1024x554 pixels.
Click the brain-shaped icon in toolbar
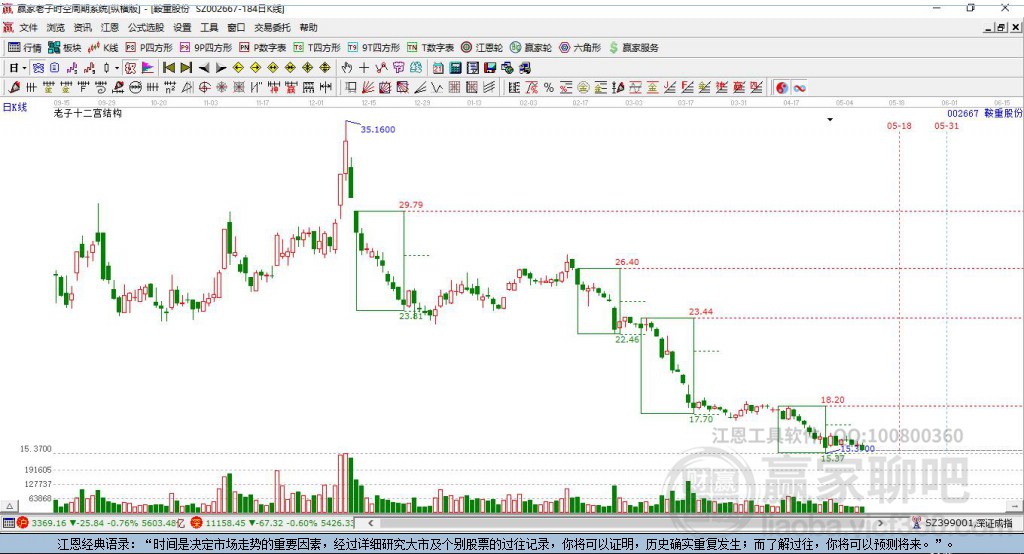tap(416, 68)
